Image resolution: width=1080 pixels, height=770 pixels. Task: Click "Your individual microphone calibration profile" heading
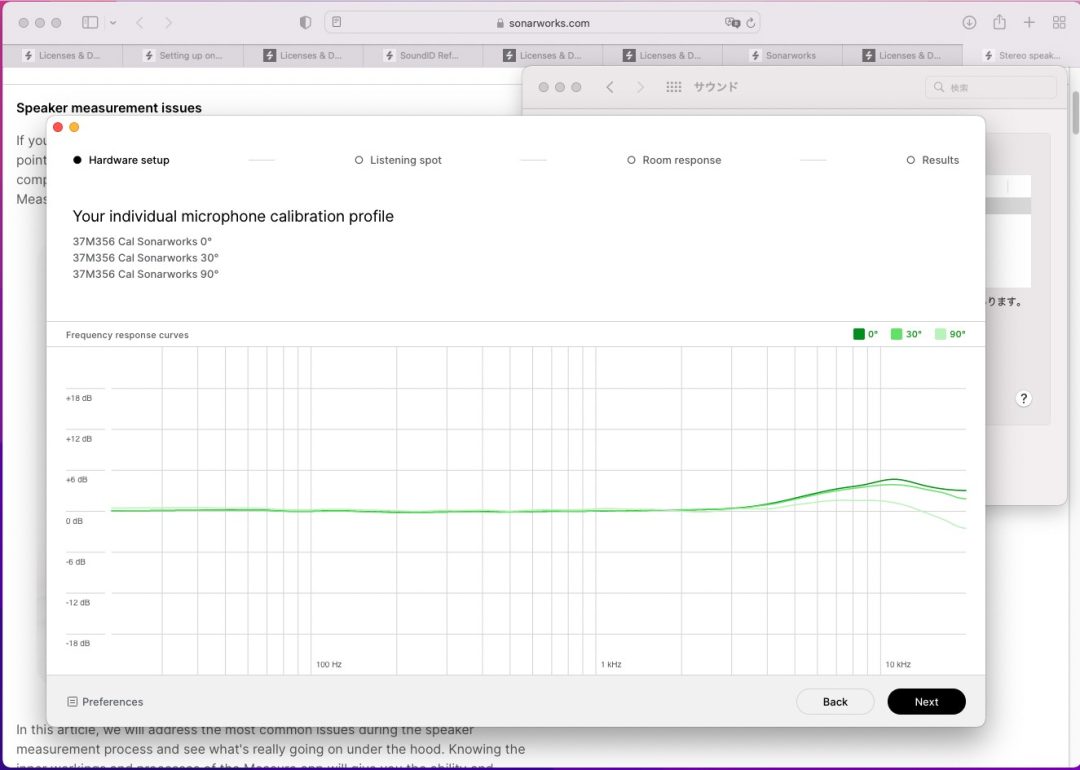pyautogui.click(x=233, y=216)
